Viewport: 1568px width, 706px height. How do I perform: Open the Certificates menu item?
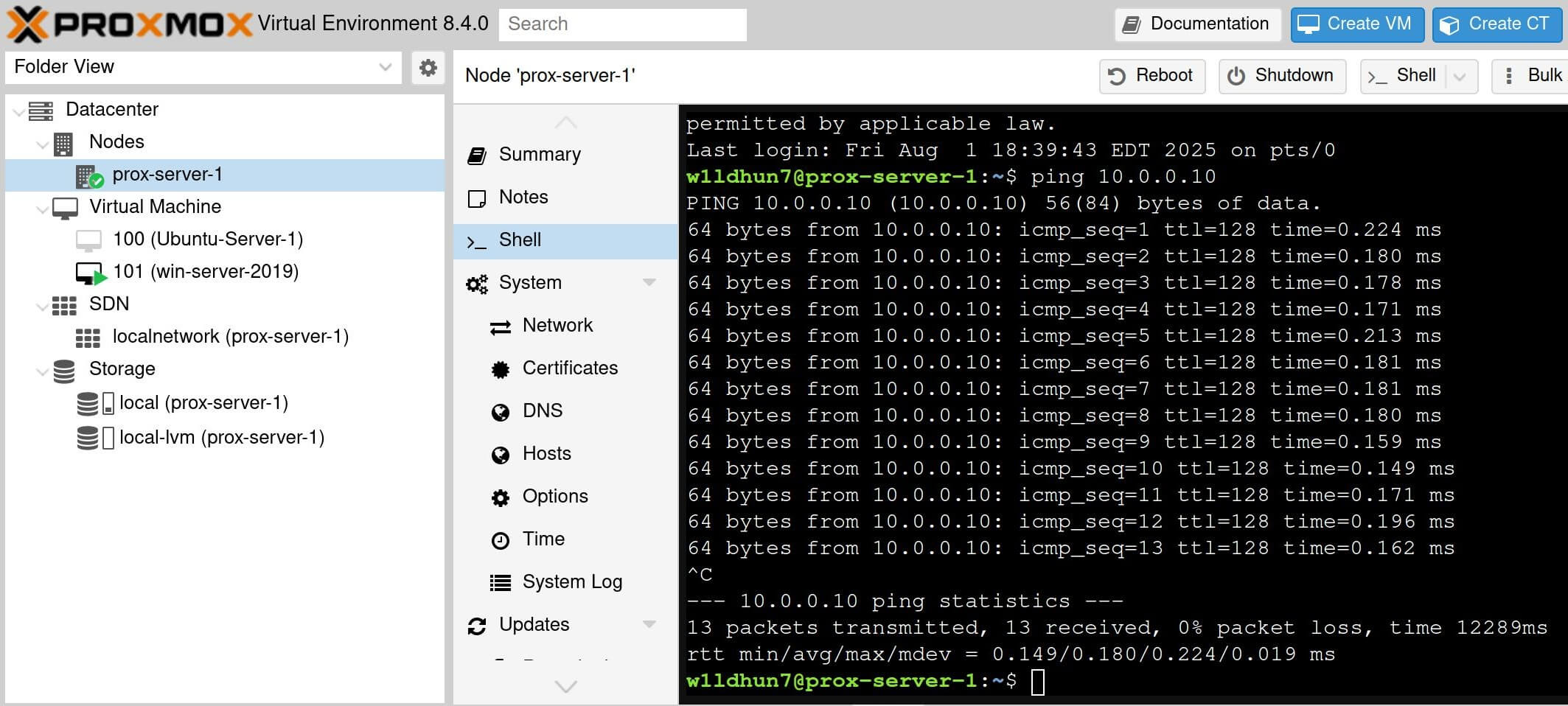[565, 368]
